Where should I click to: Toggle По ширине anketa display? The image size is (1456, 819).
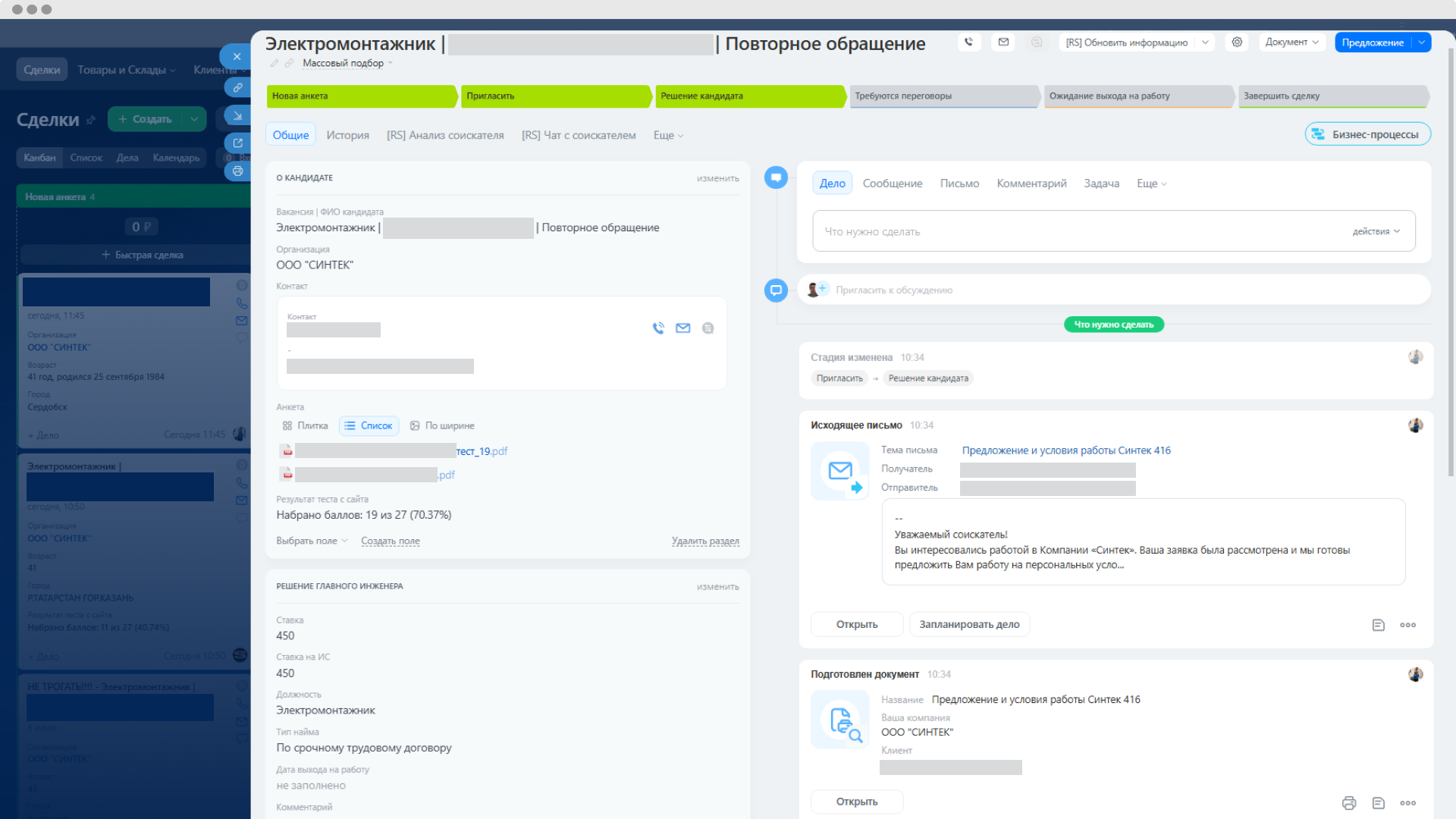442,426
